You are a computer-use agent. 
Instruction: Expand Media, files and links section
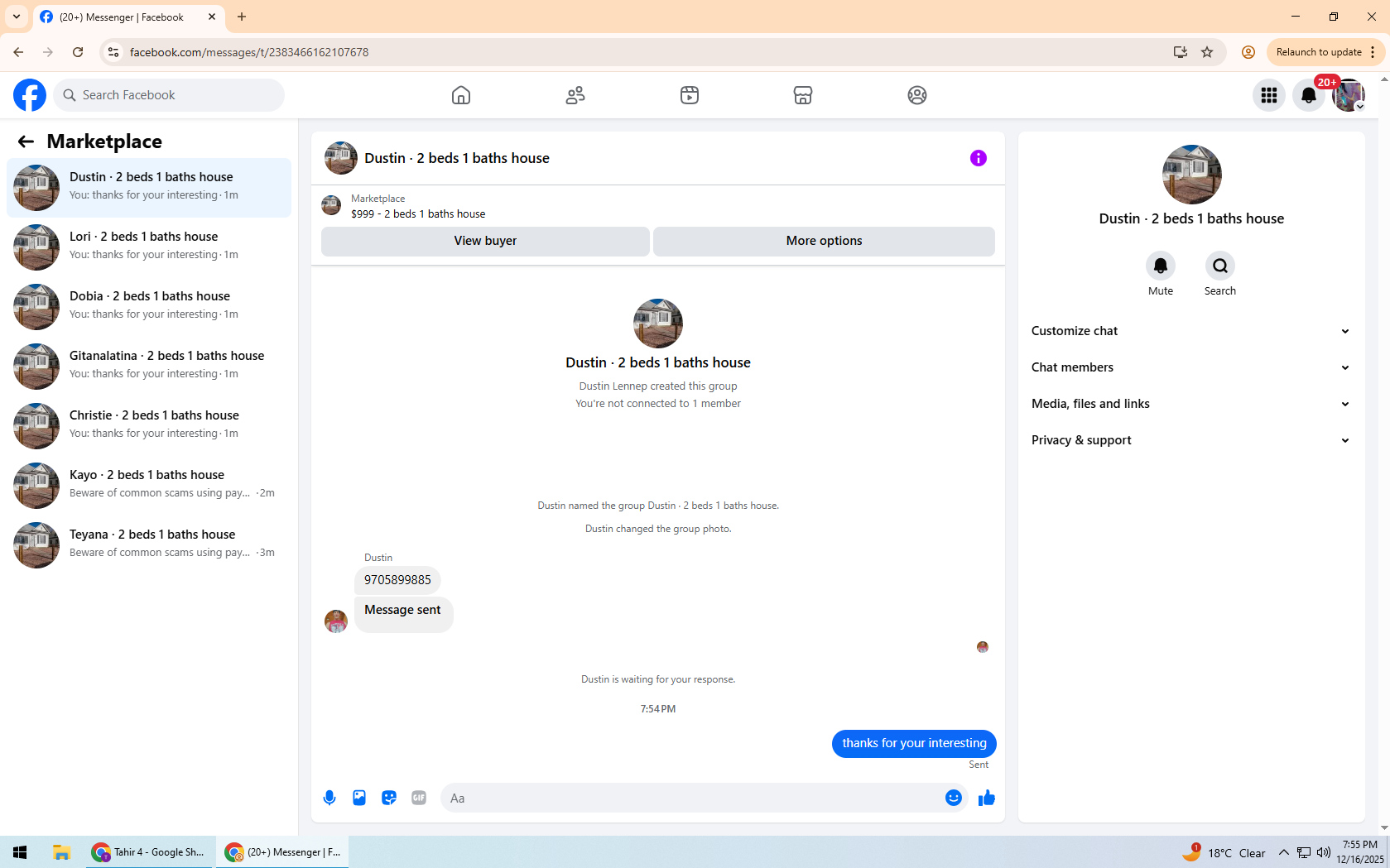tap(1191, 404)
